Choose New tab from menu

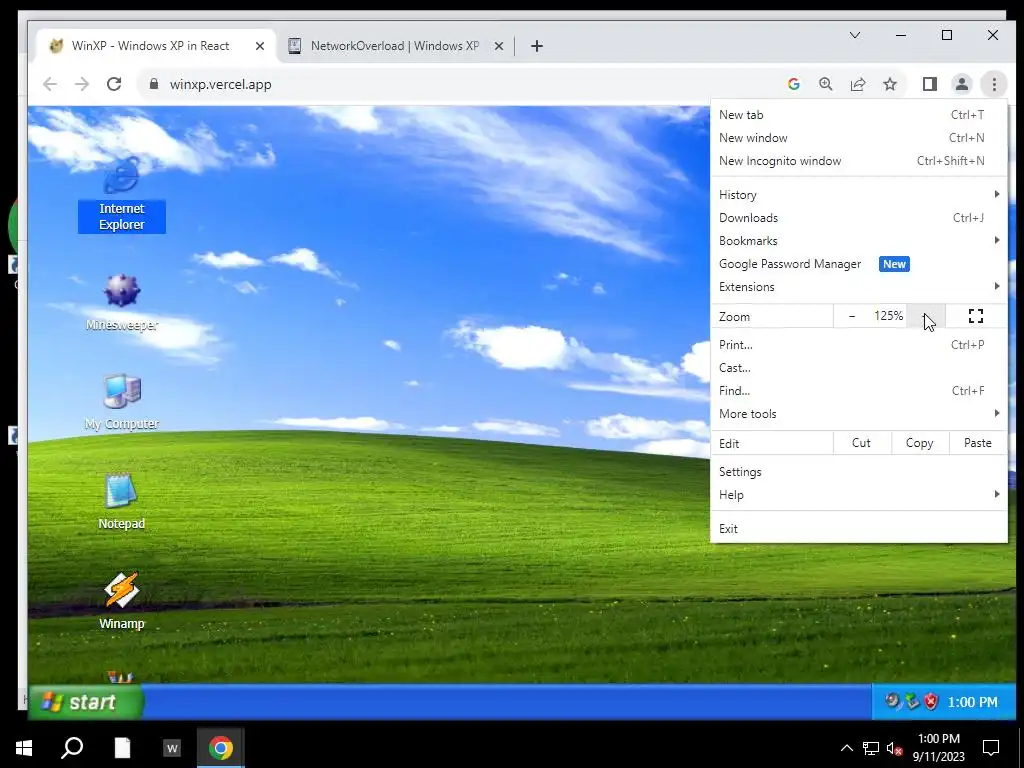pos(859,115)
